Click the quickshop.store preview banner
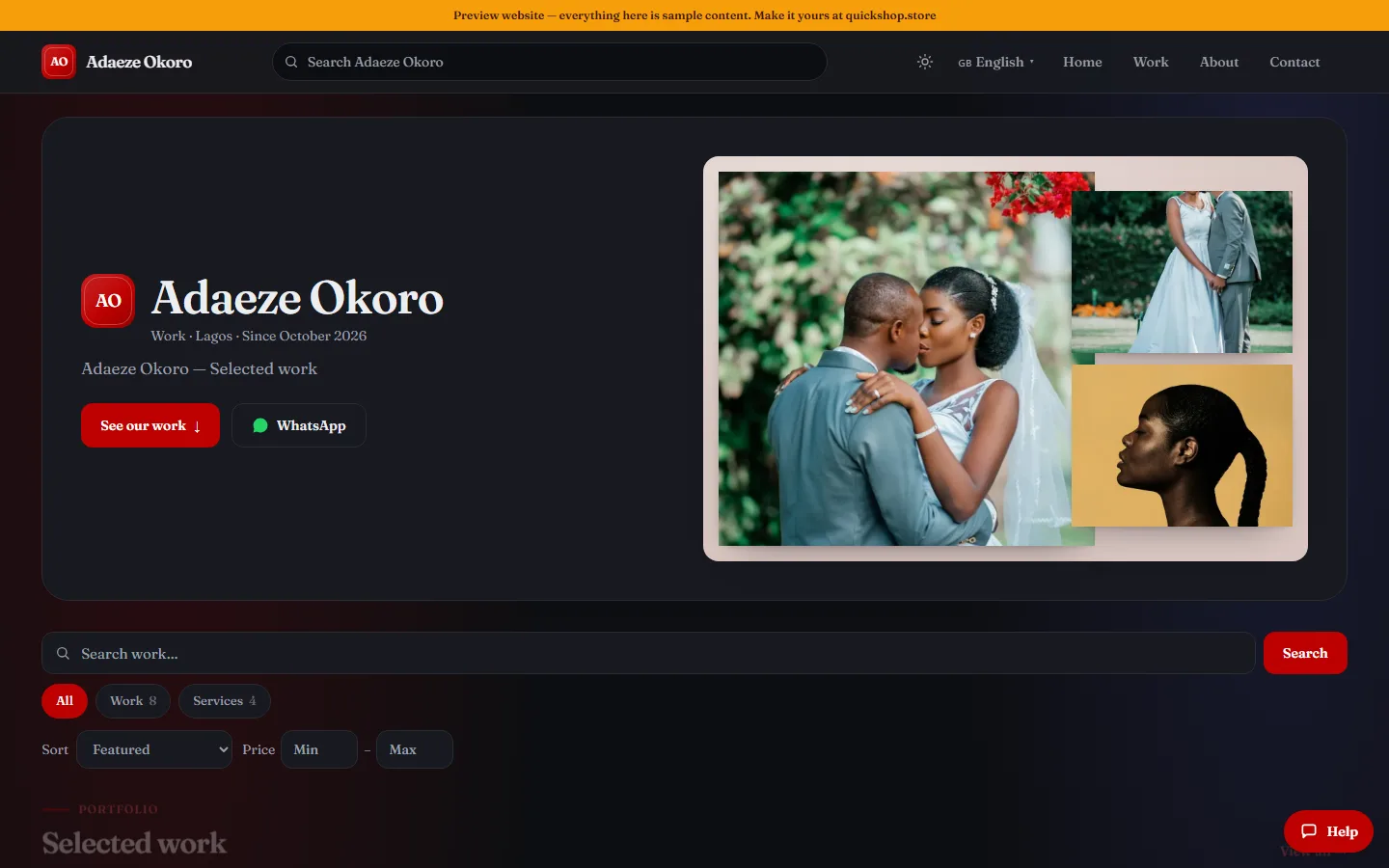 (x=694, y=15)
